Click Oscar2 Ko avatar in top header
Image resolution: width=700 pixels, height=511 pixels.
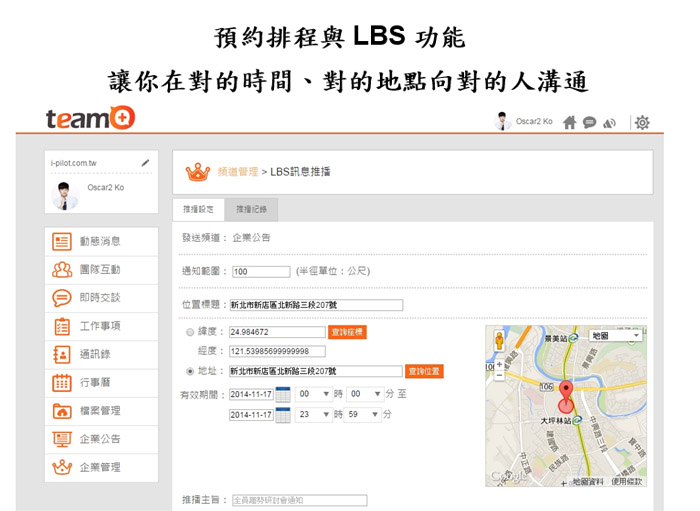click(x=503, y=121)
